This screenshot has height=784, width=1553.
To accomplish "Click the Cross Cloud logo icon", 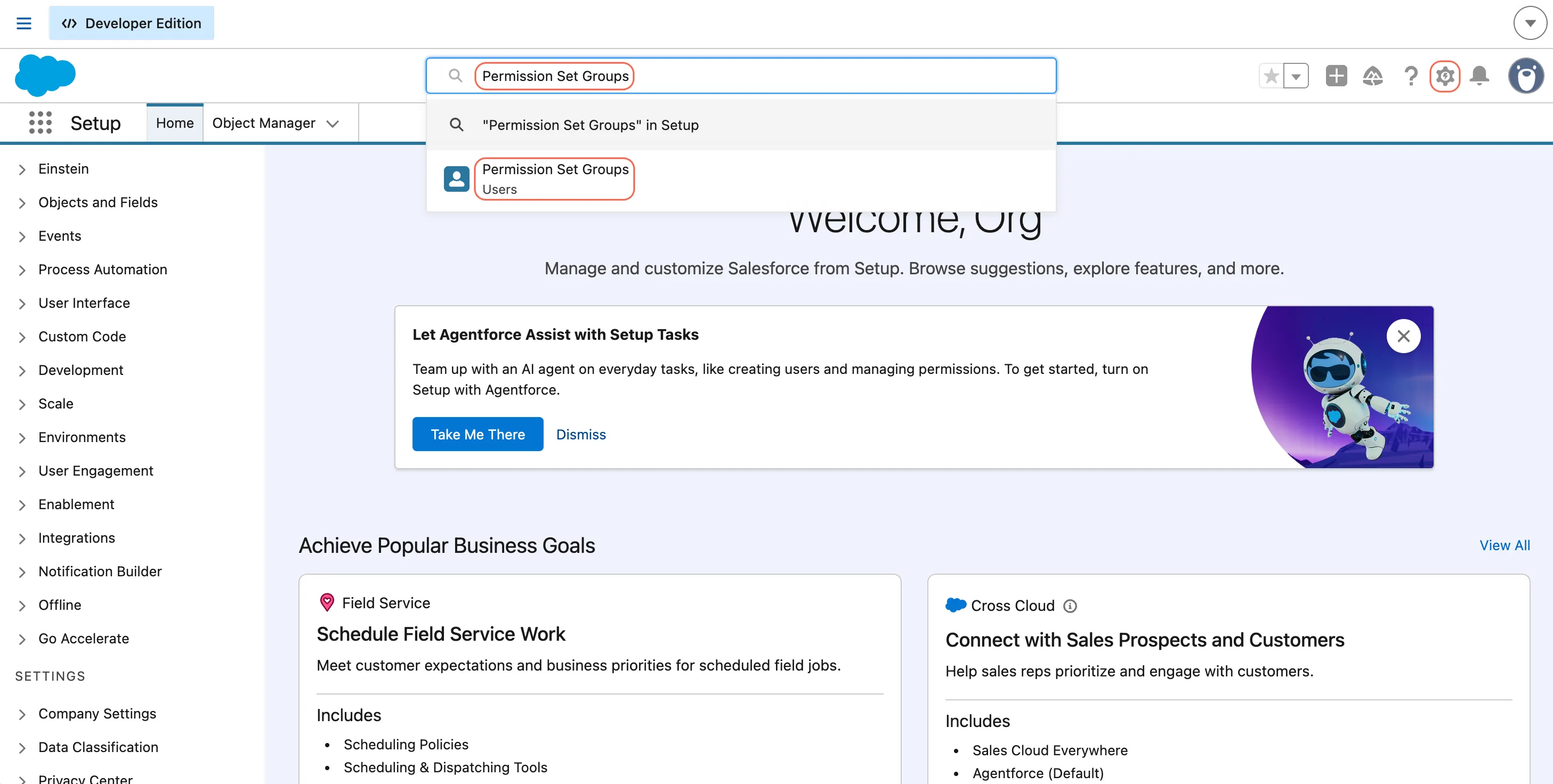I will [x=956, y=605].
